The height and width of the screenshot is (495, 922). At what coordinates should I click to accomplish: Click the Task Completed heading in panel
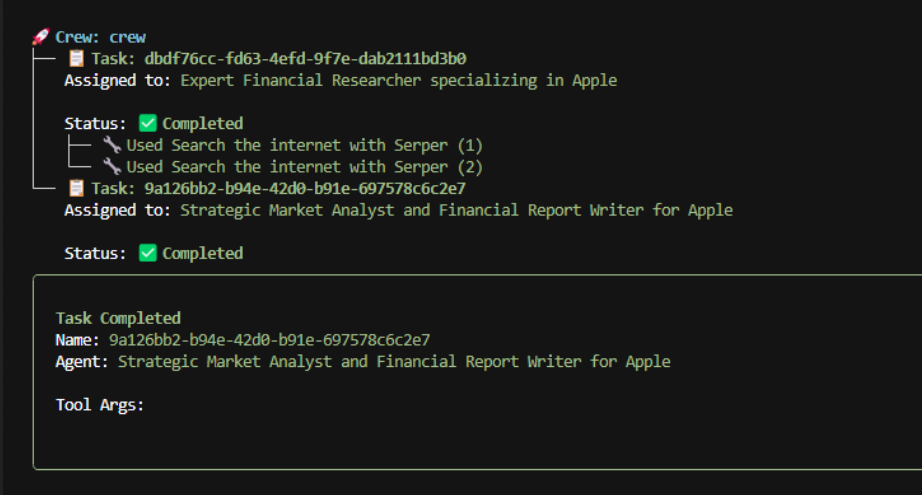(118, 318)
